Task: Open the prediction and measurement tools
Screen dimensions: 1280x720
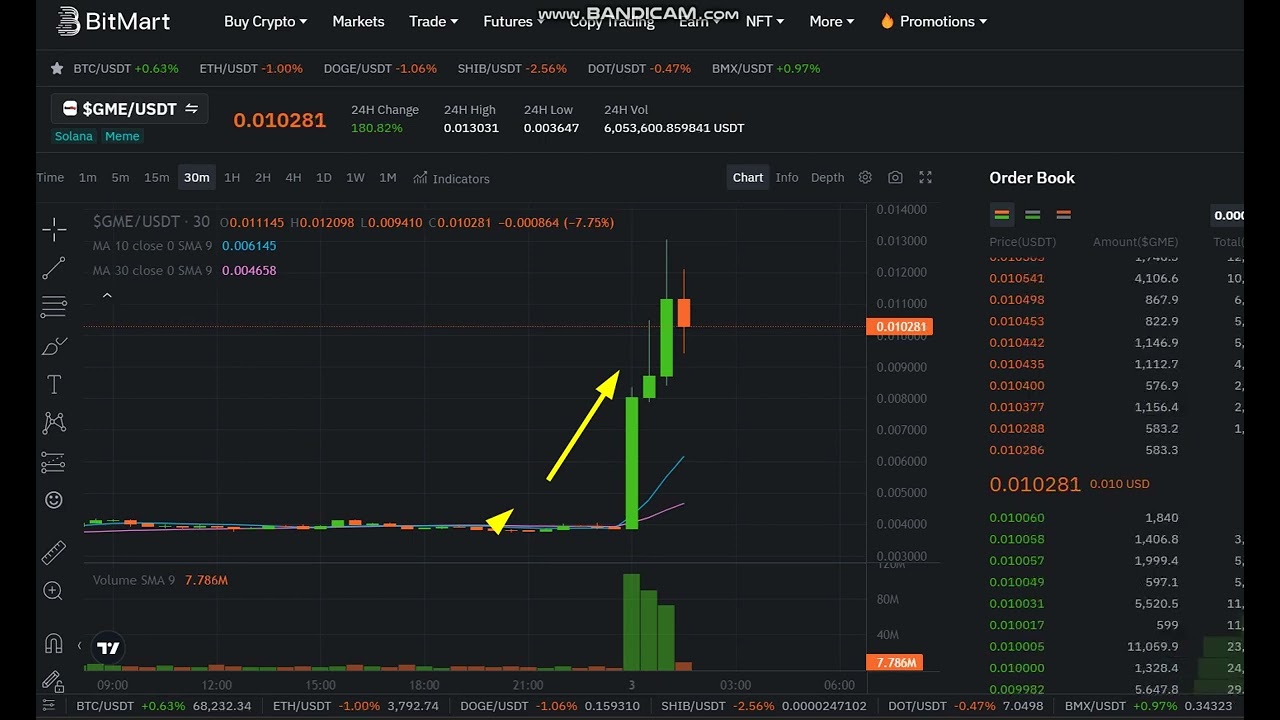Action: pos(54,462)
